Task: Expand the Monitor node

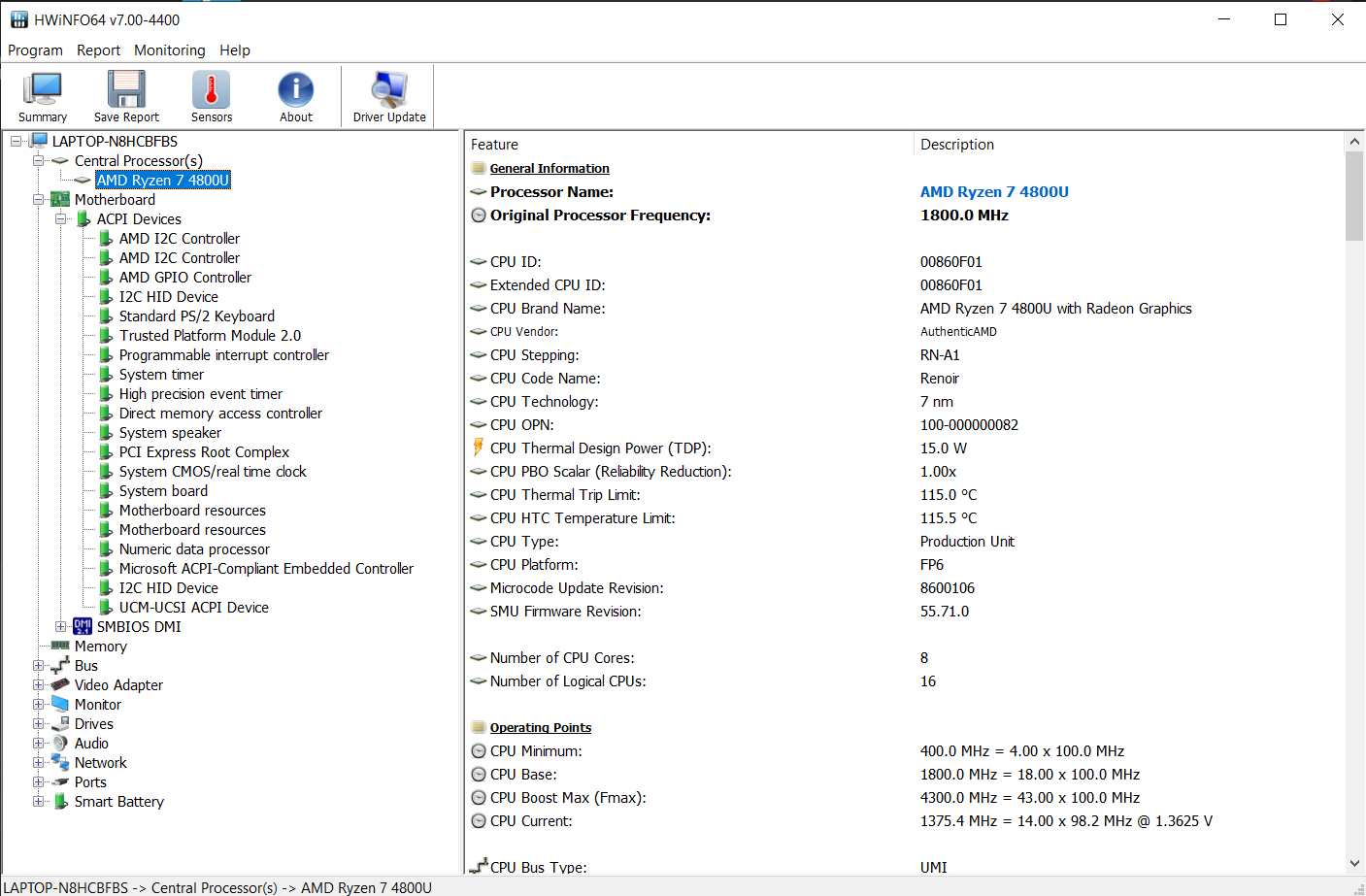Action: [38, 705]
